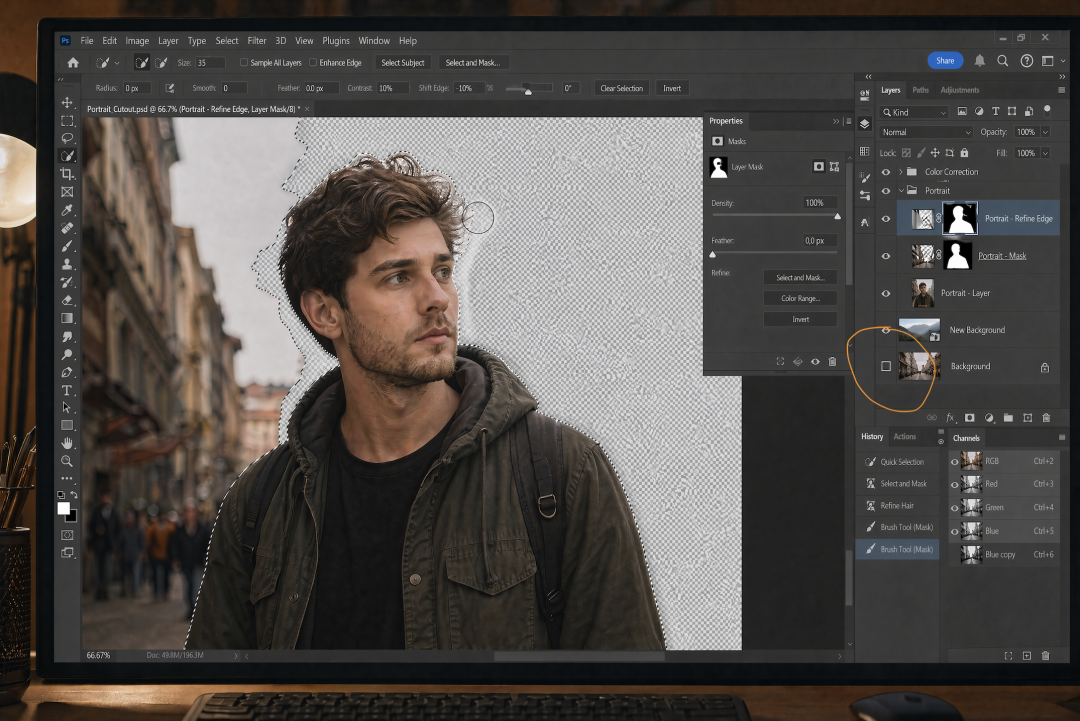Show the hidden Background layer

886,367
